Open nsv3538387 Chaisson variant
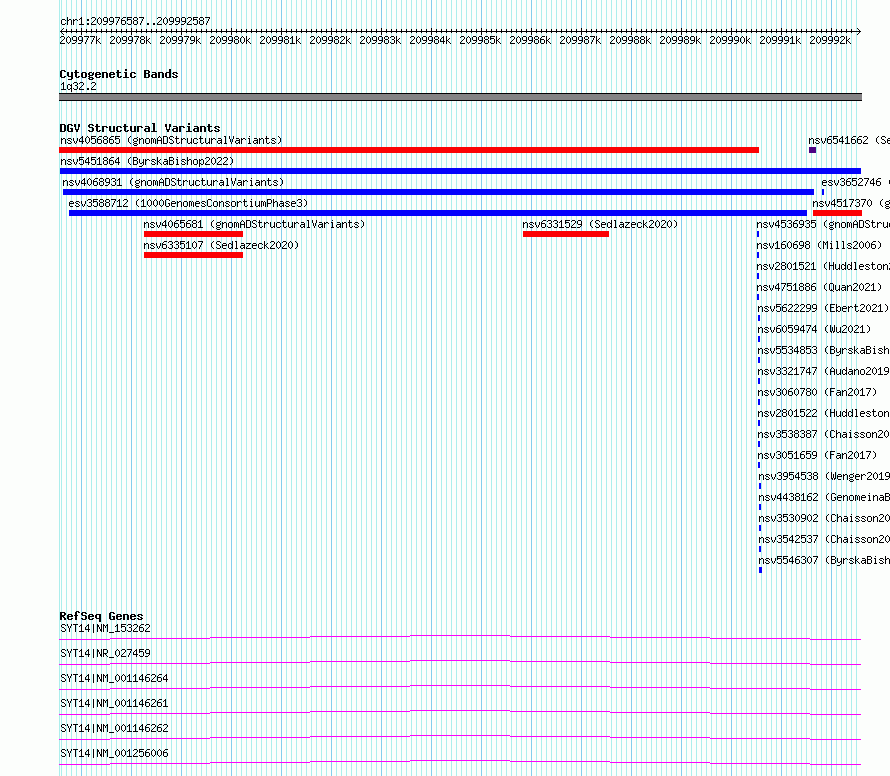The height and width of the screenshot is (776, 890). [824, 434]
